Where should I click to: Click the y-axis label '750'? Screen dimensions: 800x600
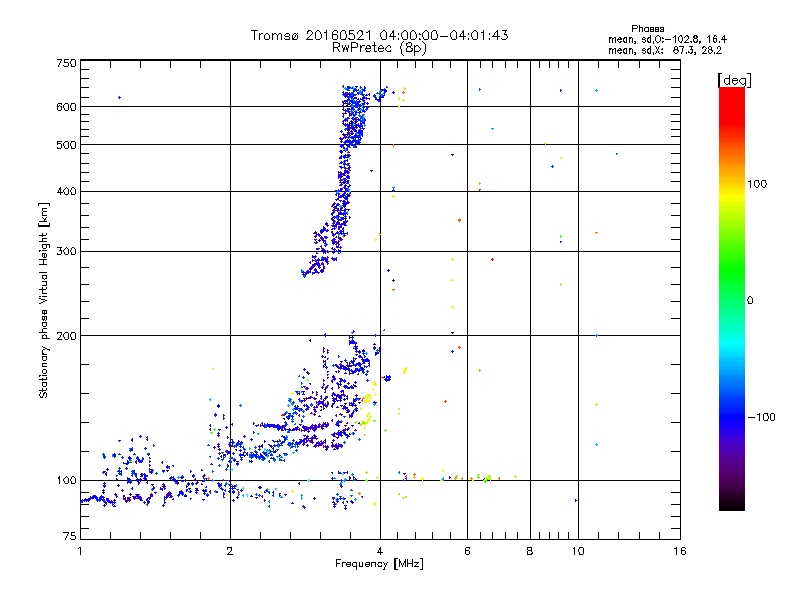coord(66,63)
